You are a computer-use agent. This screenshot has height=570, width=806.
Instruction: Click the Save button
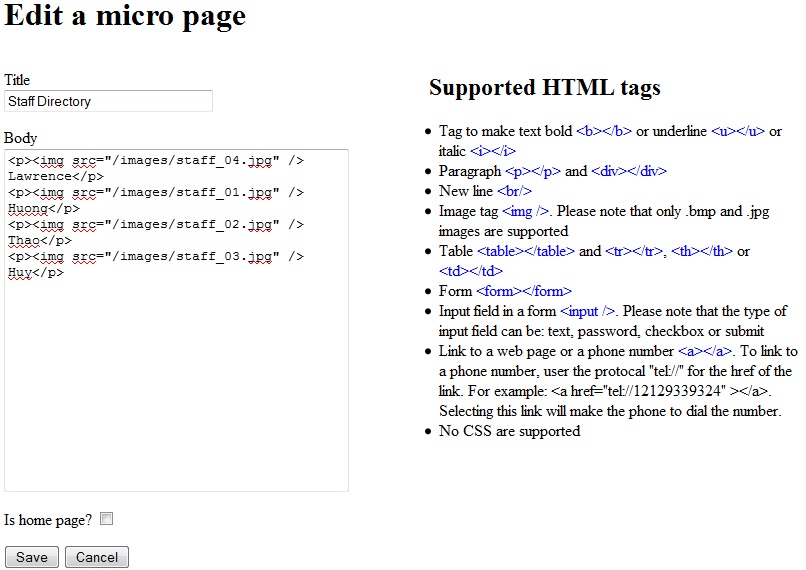pos(32,557)
